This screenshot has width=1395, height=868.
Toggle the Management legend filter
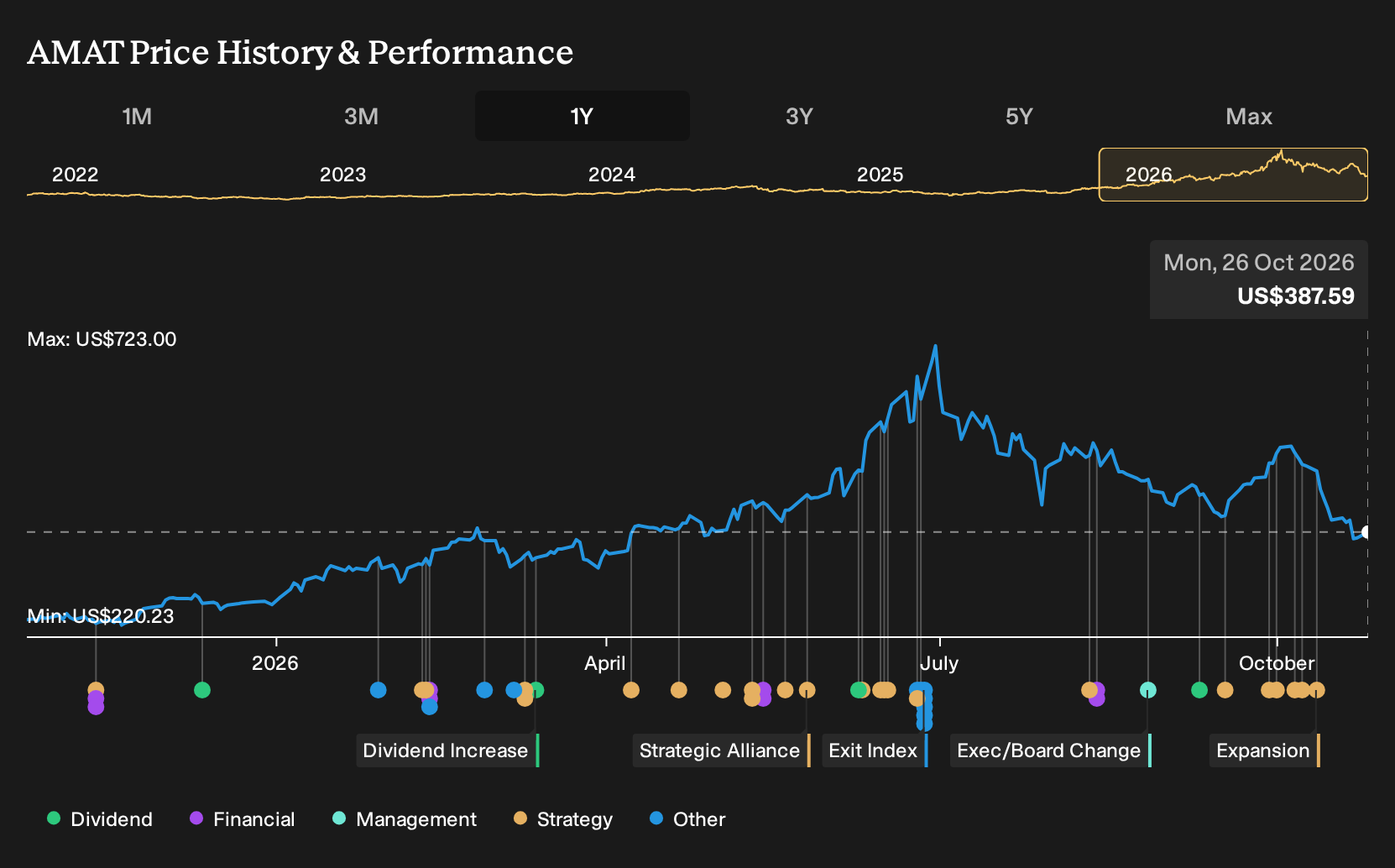point(405,819)
